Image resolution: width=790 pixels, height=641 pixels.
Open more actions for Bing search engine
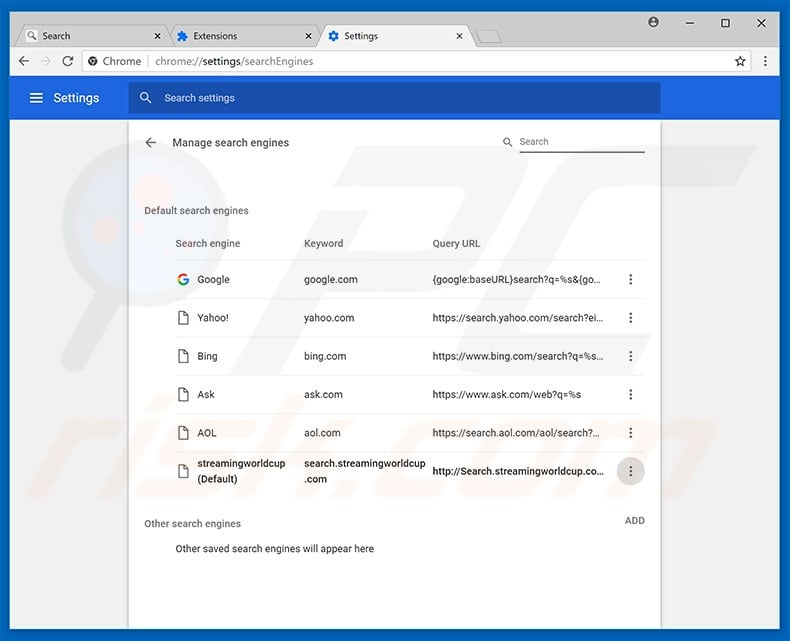pos(630,356)
